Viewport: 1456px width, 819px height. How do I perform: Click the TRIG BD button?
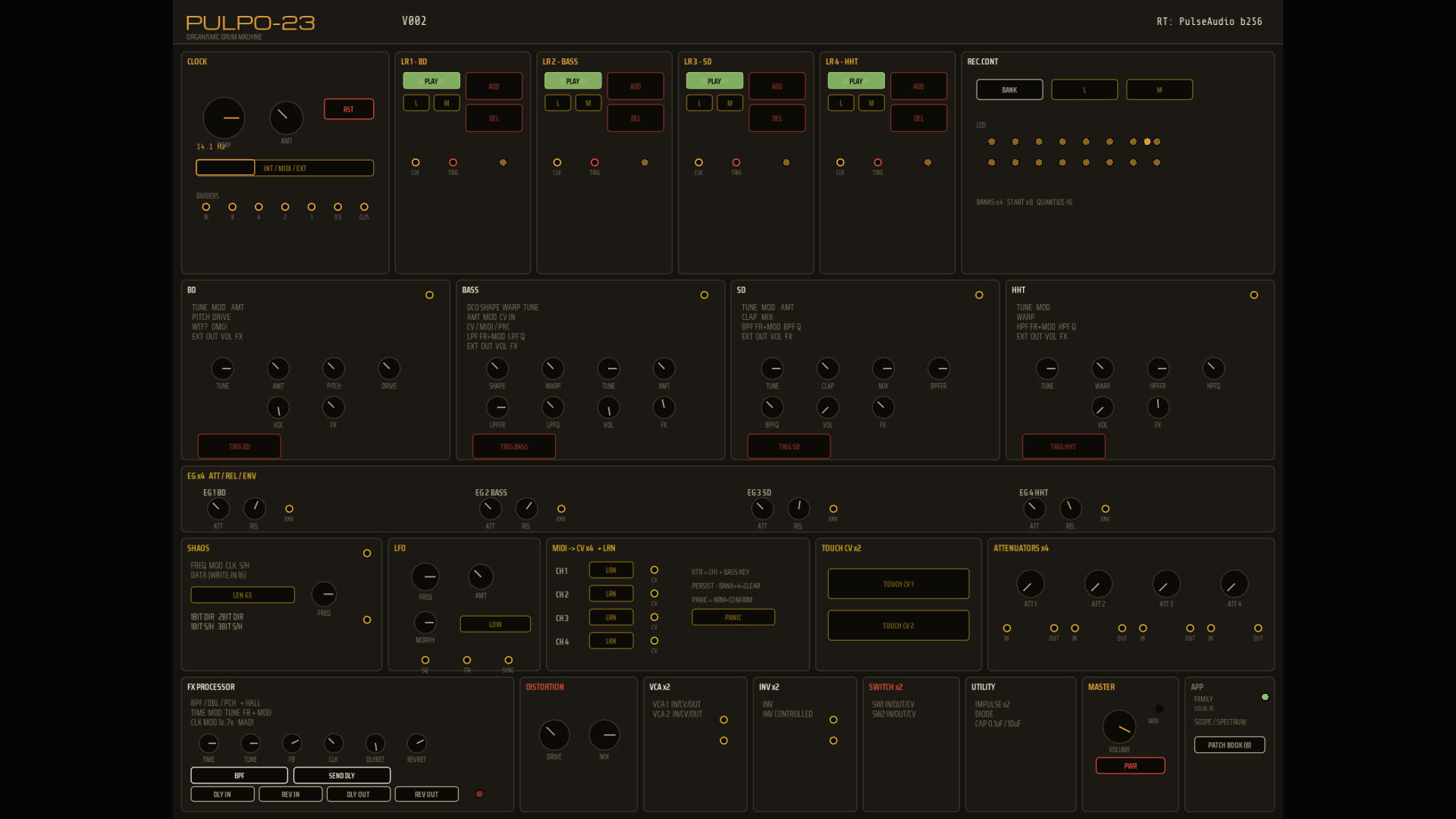point(240,447)
